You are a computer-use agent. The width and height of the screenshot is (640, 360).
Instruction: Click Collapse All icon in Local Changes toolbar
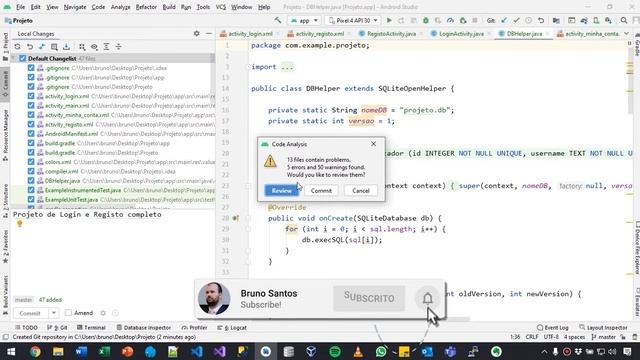(118, 47)
